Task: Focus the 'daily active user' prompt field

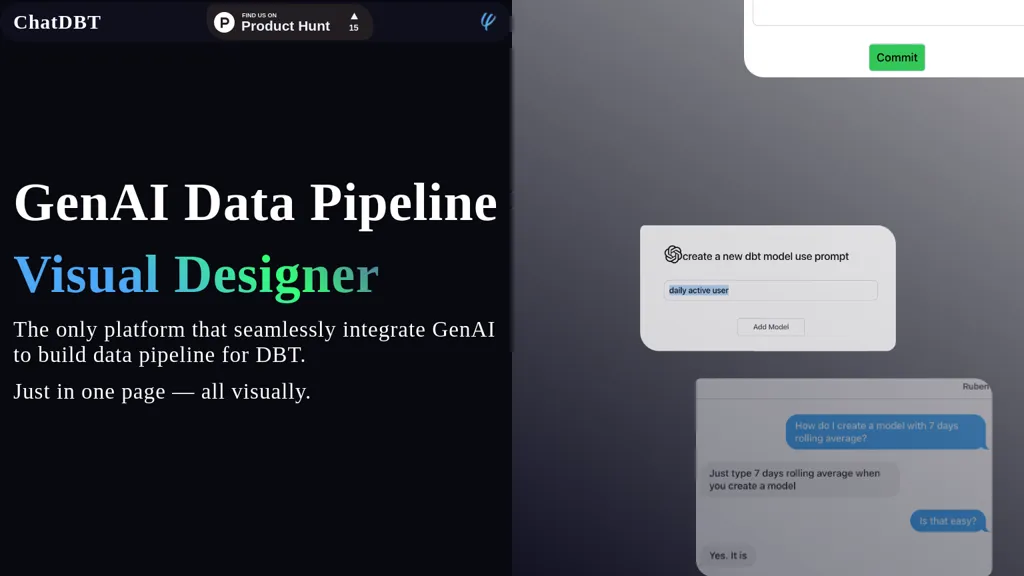Action: pyautogui.click(x=770, y=290)
